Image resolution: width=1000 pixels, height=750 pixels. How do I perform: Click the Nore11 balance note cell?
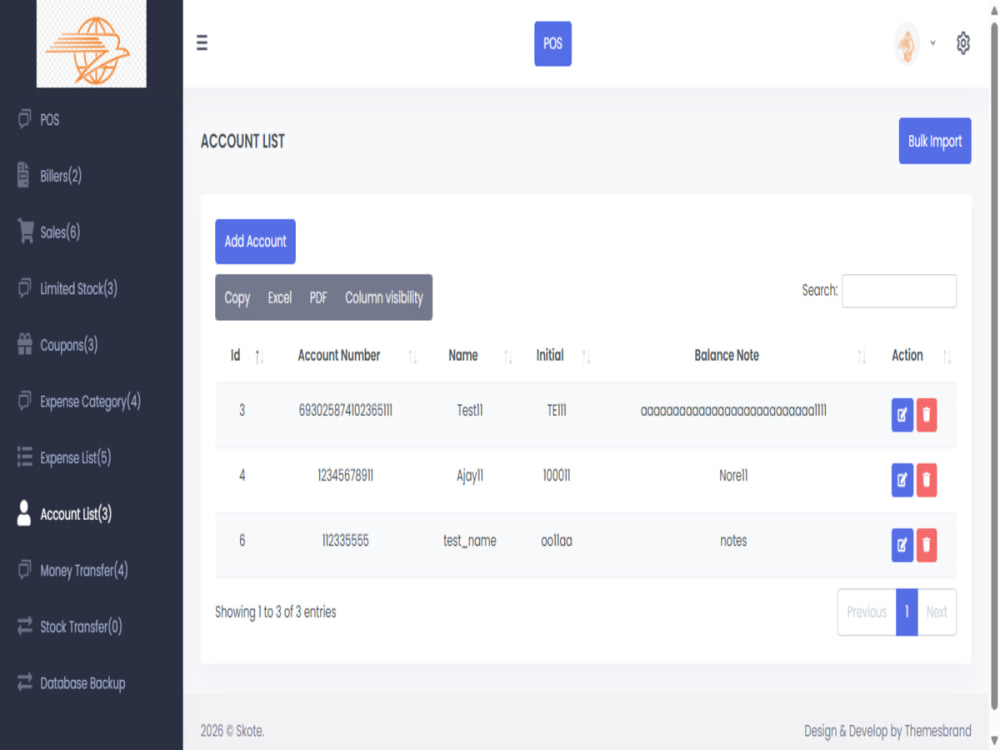[x=733, y=476]
